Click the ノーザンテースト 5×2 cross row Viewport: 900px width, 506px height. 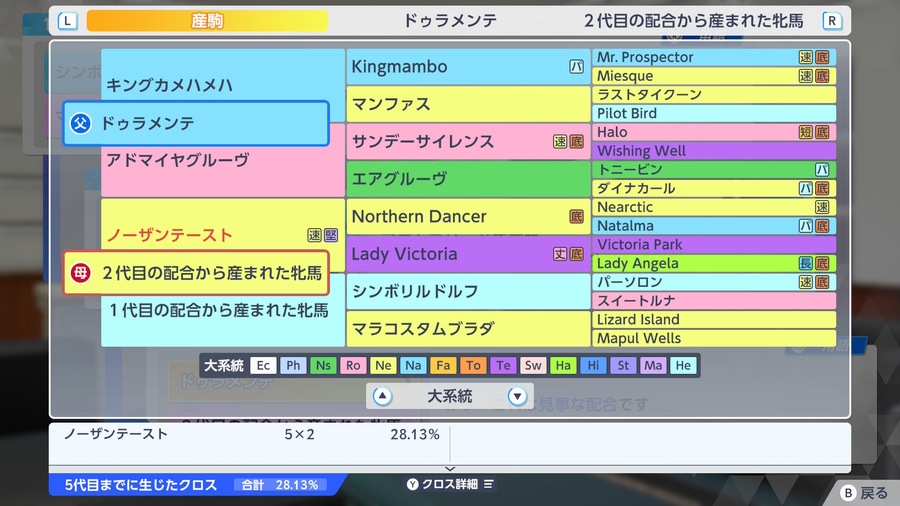tap(249, 434)
